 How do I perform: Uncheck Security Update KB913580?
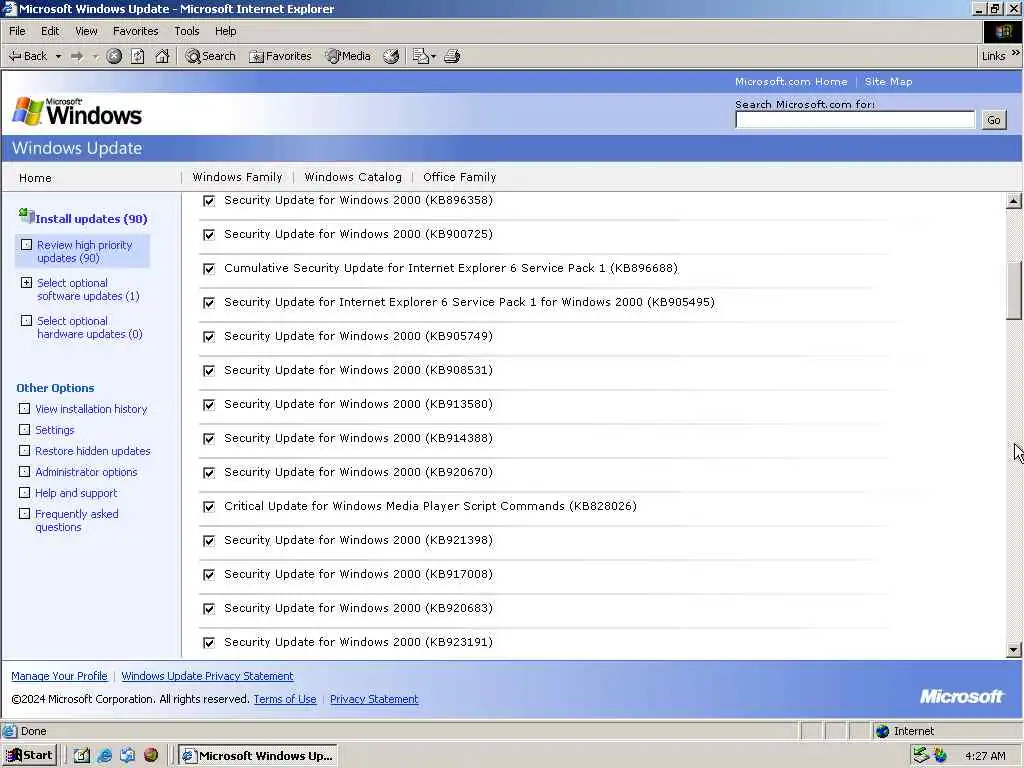tap(209, 404)
